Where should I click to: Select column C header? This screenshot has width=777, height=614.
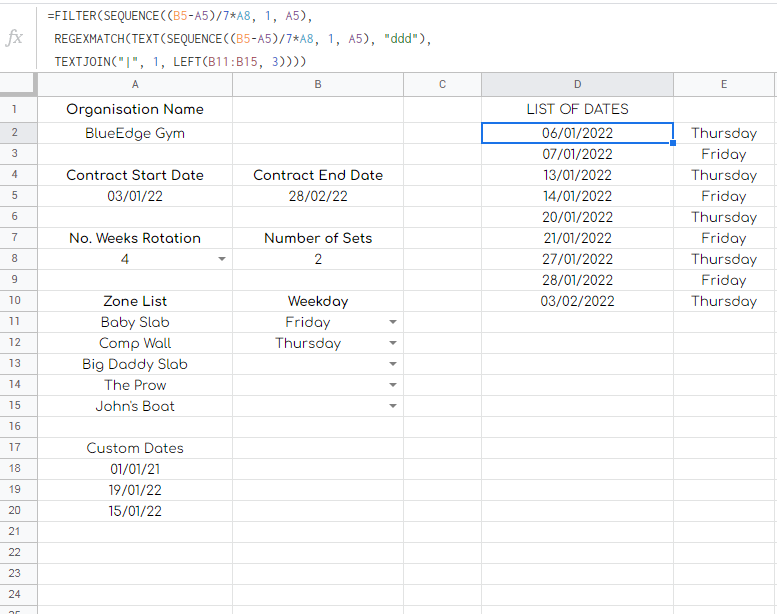pos(443,84)
